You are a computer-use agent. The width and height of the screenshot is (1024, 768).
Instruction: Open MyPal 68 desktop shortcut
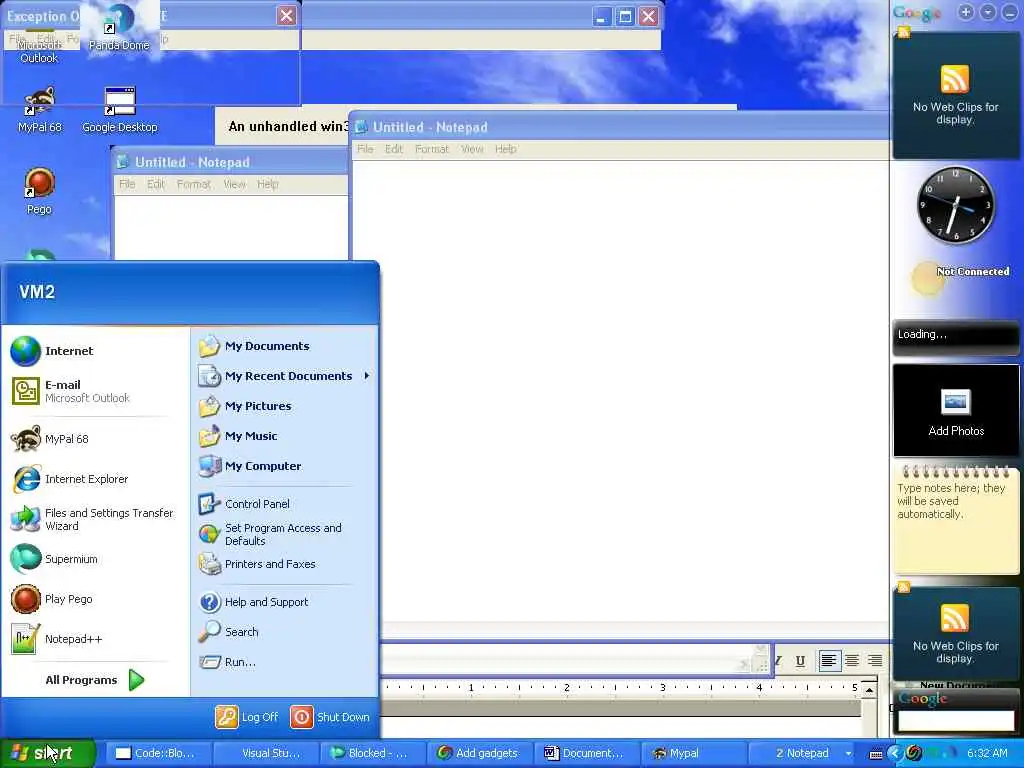[39, 109]
